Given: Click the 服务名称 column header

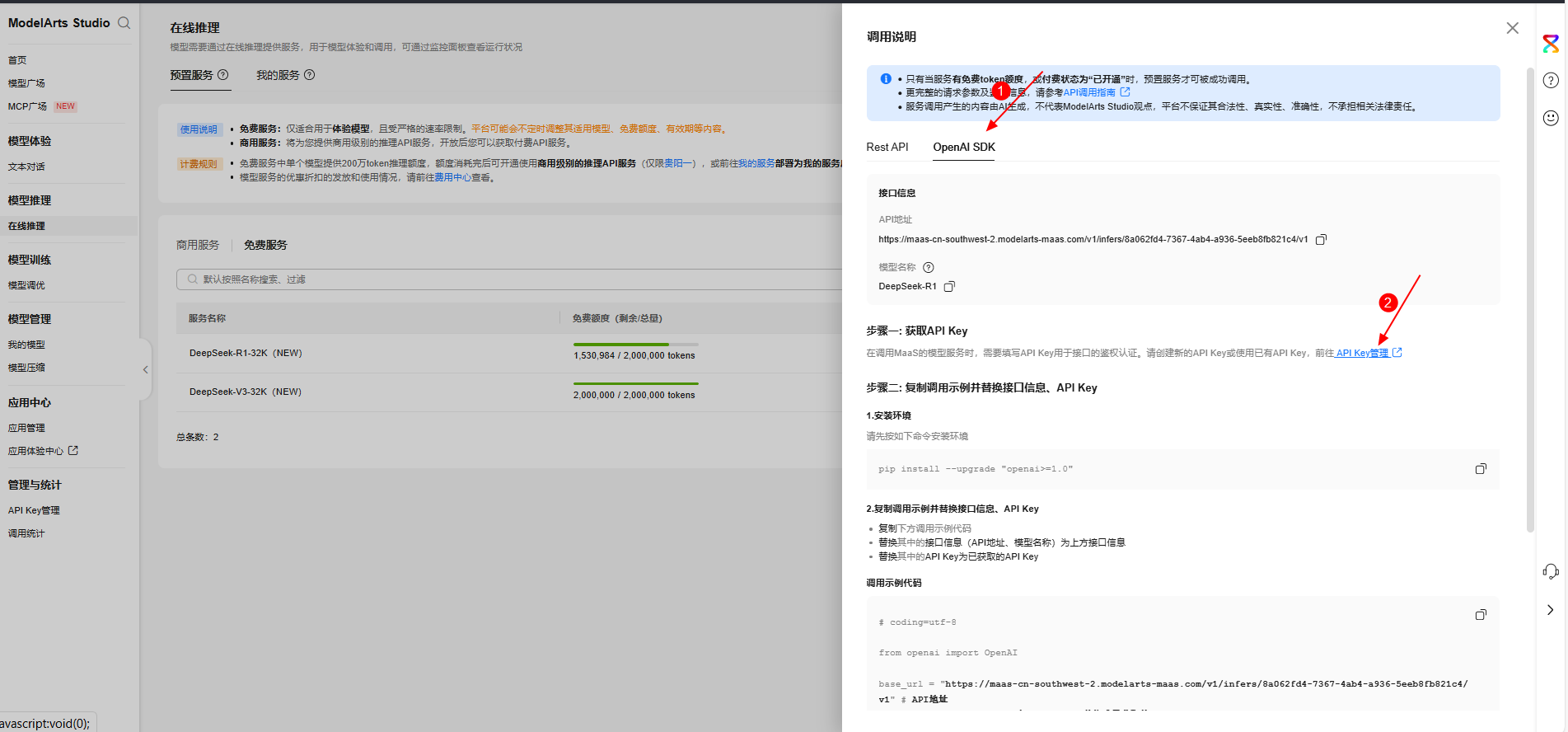Looking at the screenshot, I should pos(207,318).
